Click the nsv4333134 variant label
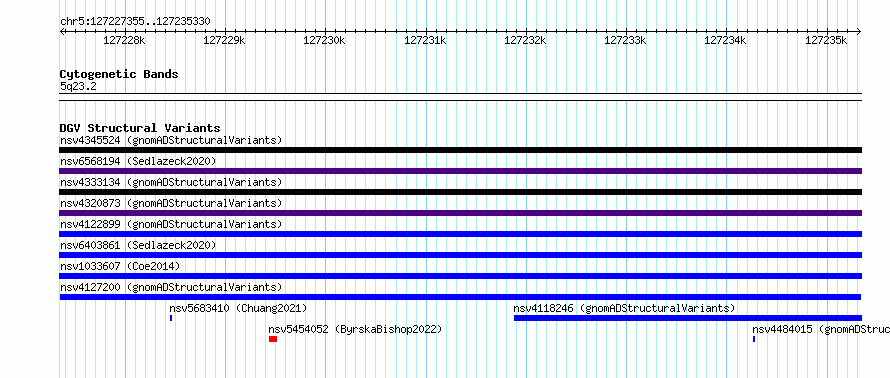 click(x=171, y=182)
